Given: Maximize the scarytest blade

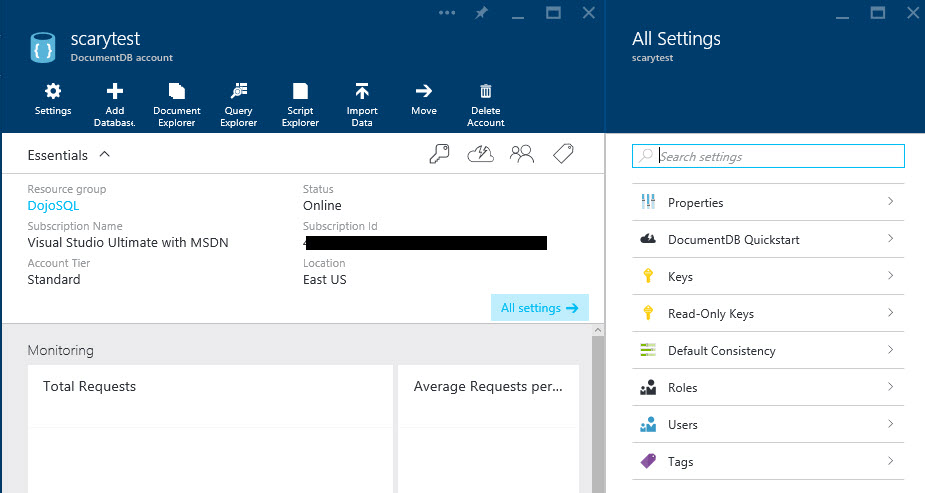Looking at the screenshot, I should (x=553, y=13).
